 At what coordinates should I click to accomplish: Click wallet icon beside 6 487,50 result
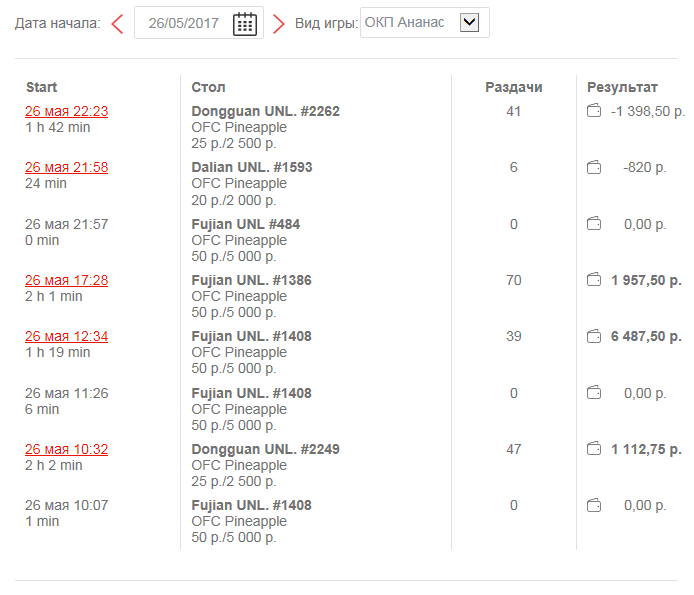tap(593, 336)
